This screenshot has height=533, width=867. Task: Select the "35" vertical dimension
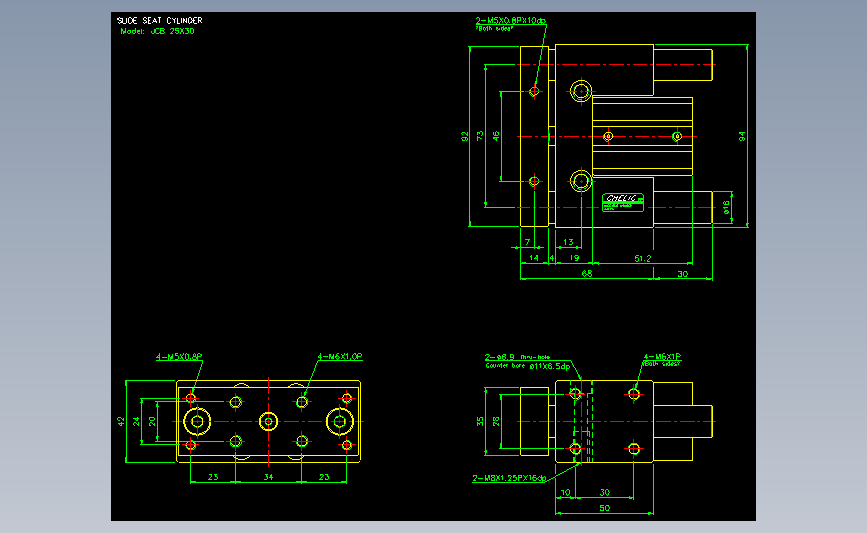click(x=480, y=421)
